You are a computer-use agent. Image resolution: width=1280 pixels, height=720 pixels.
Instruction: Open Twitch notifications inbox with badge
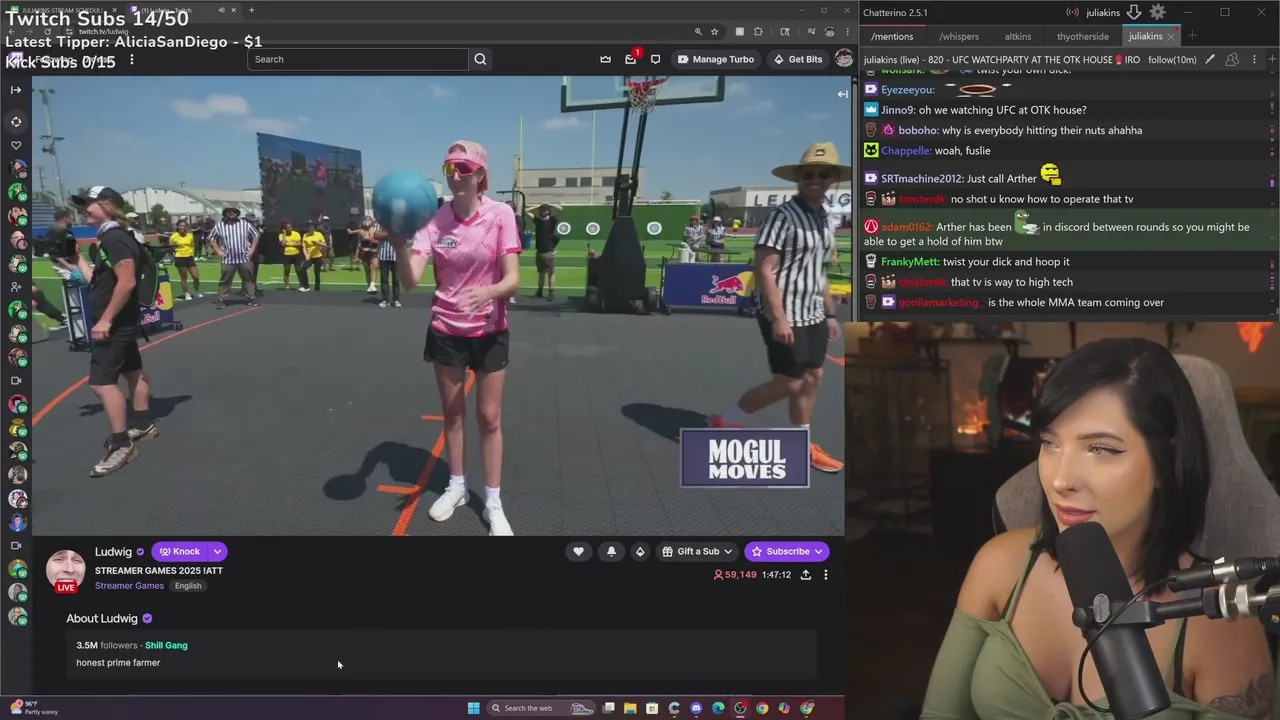[631, 58]
